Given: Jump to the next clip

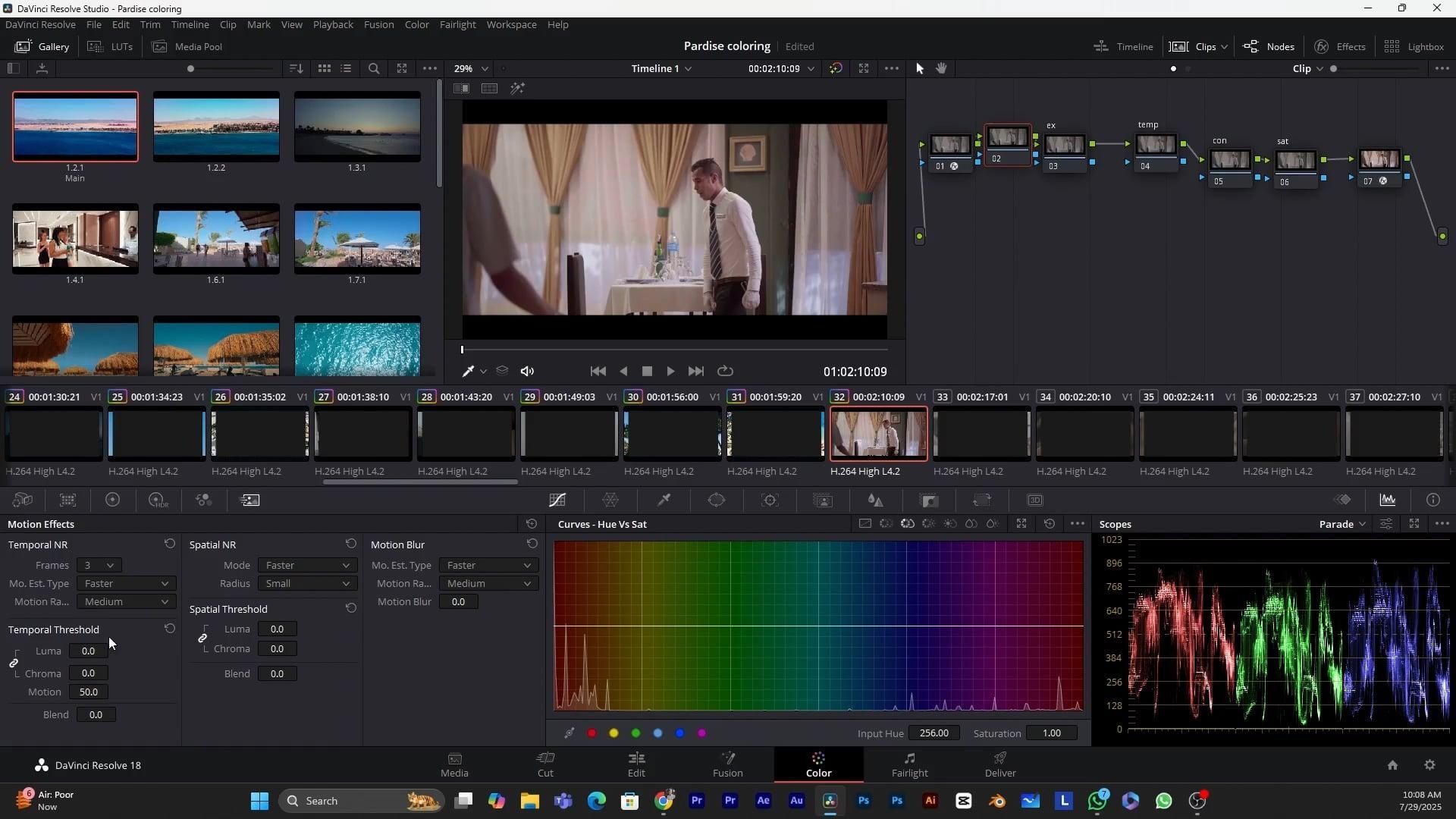Looking at the screenshot, I should click(696, 372).
